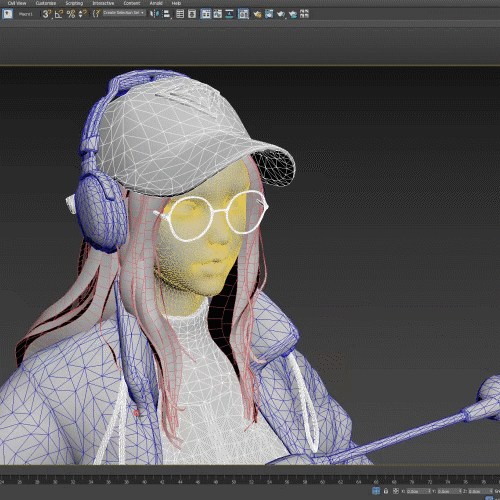Viewport: 500px width, 500px height.
Task: Toggle the 3D Snaps tool
Action: [x=47, y=14]
